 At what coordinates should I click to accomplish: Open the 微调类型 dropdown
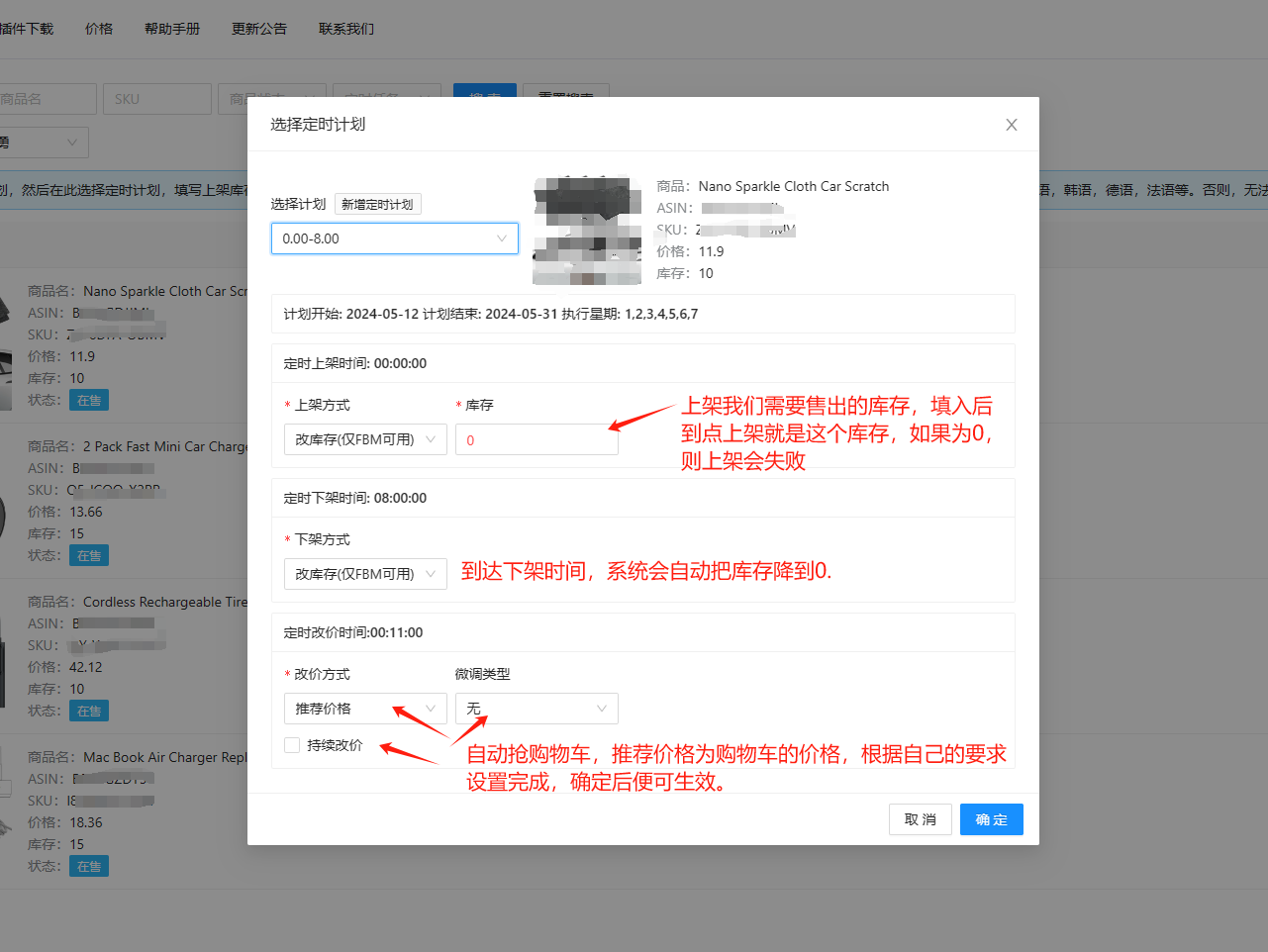[x=536, y=709]
